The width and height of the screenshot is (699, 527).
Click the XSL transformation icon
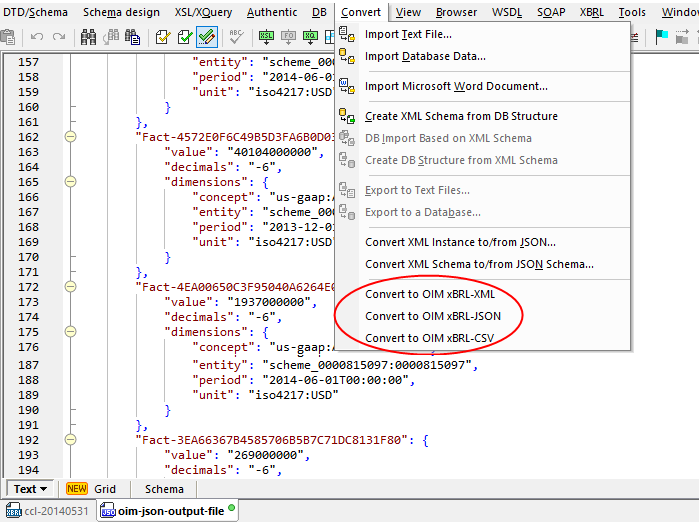pyautogui.click(x=267, y=37)
